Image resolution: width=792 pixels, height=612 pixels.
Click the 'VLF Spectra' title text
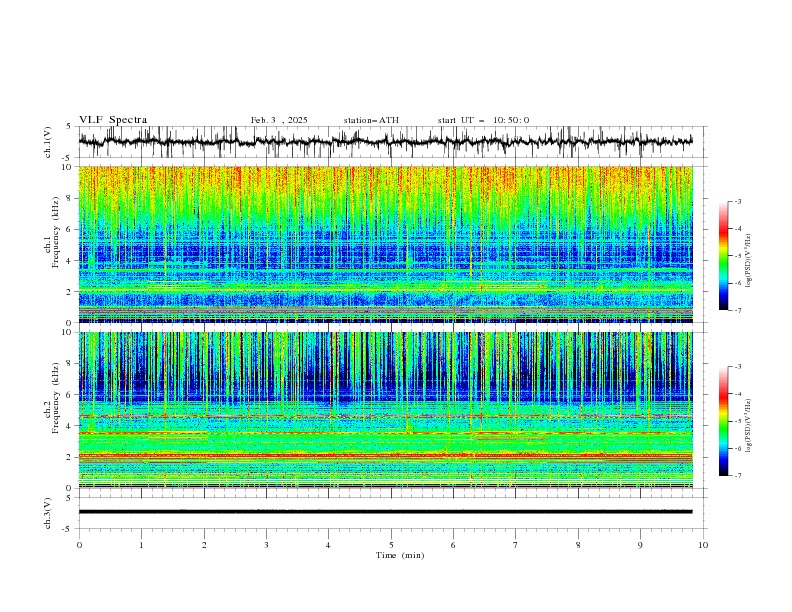pyautogui.click(x=113, y=120)
